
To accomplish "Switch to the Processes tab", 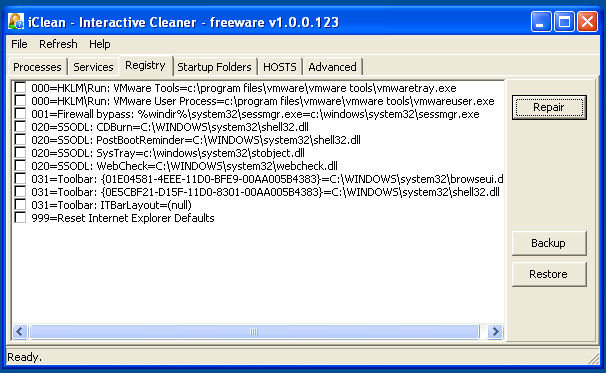I will (x=37, y=67).
